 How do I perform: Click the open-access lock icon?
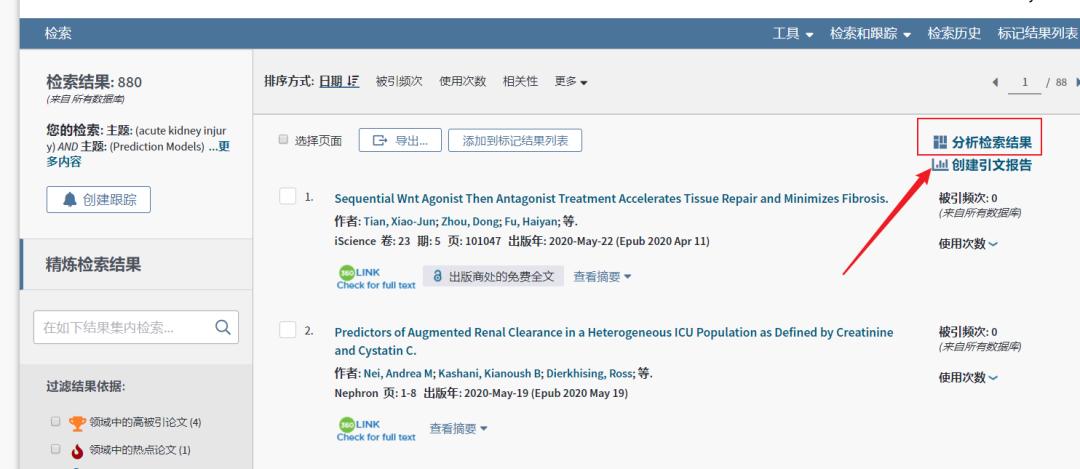pyautogui.click(x=437, y=276)
